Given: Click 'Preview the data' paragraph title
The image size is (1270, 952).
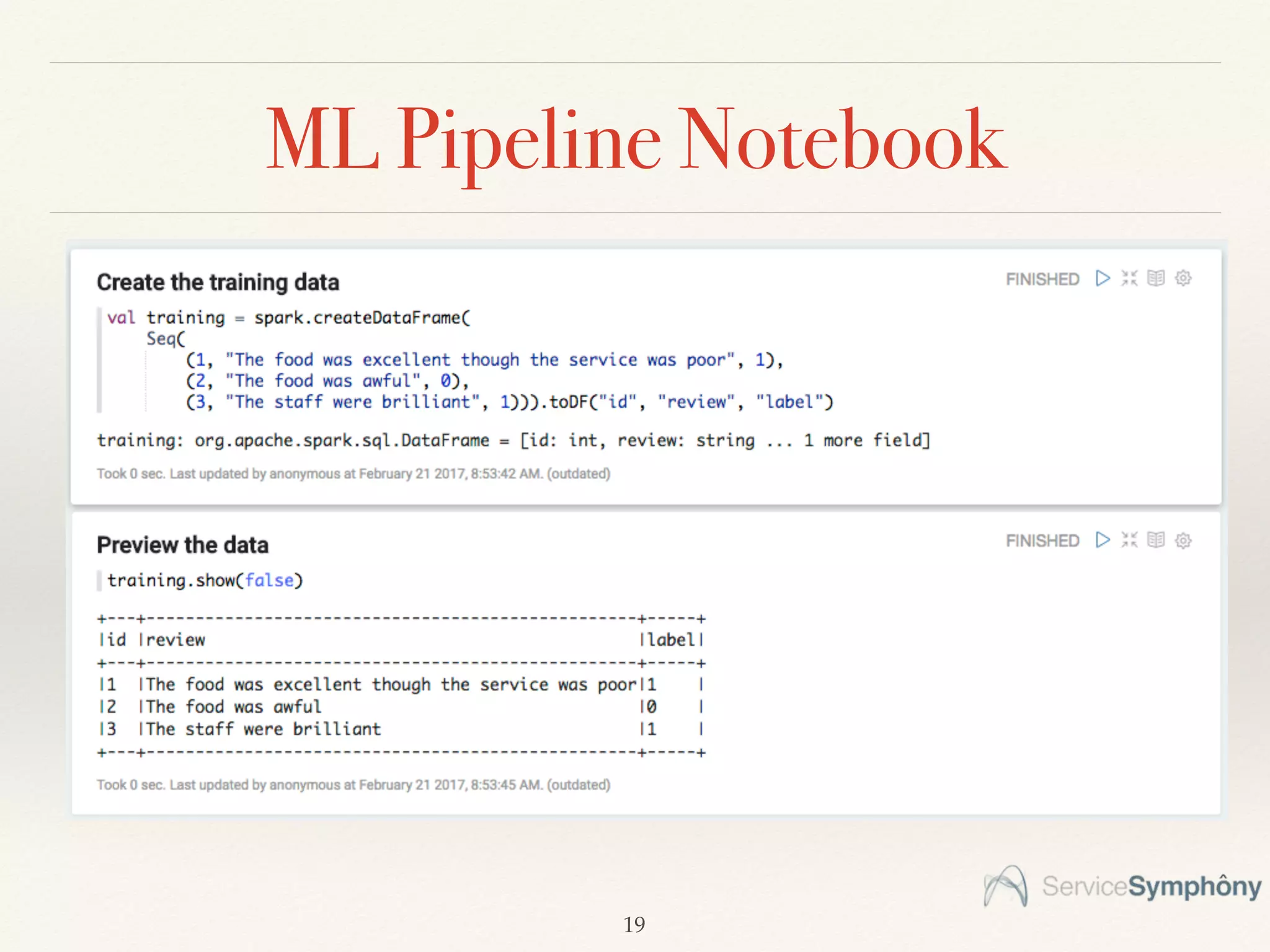Looking at the screenshot, I should click(182, 545).
